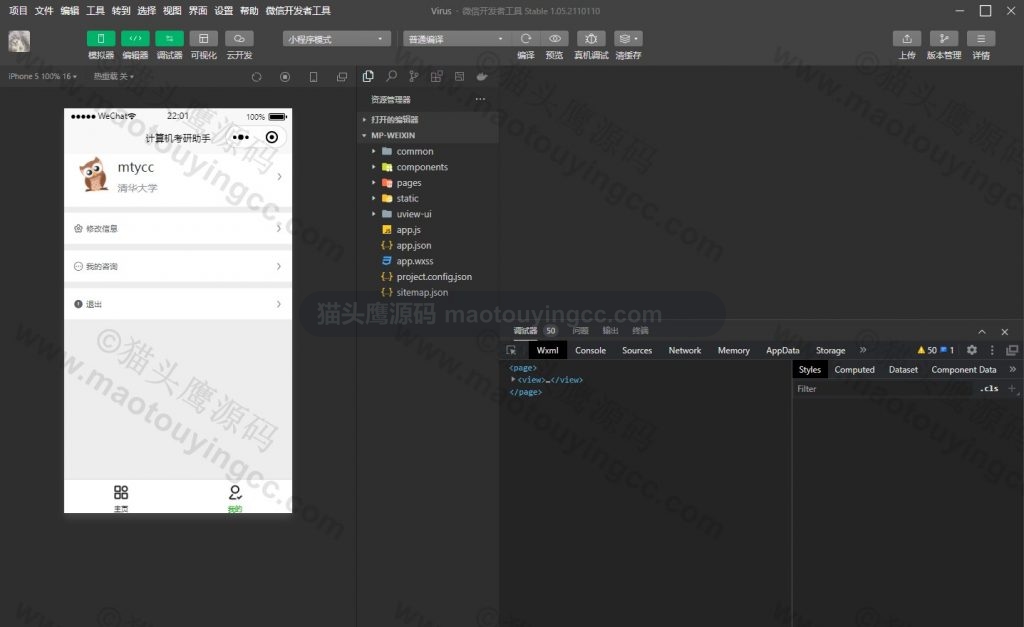Collapse the MP-WEIXIN project root
The width and height of the screenshot is (1024, 627).
tap(428, 135)
